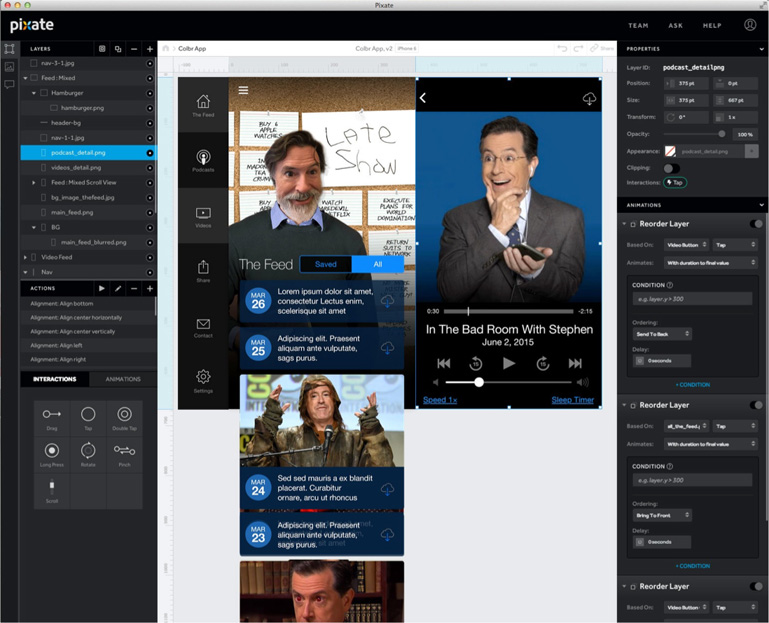Open the Bring To Front ordering dropdown

(662, 515)
